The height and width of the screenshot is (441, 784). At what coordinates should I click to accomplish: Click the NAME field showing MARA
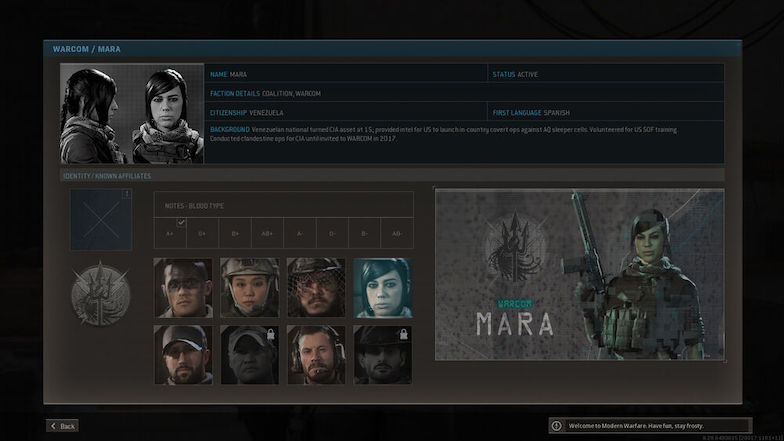[x=346, y=74]
